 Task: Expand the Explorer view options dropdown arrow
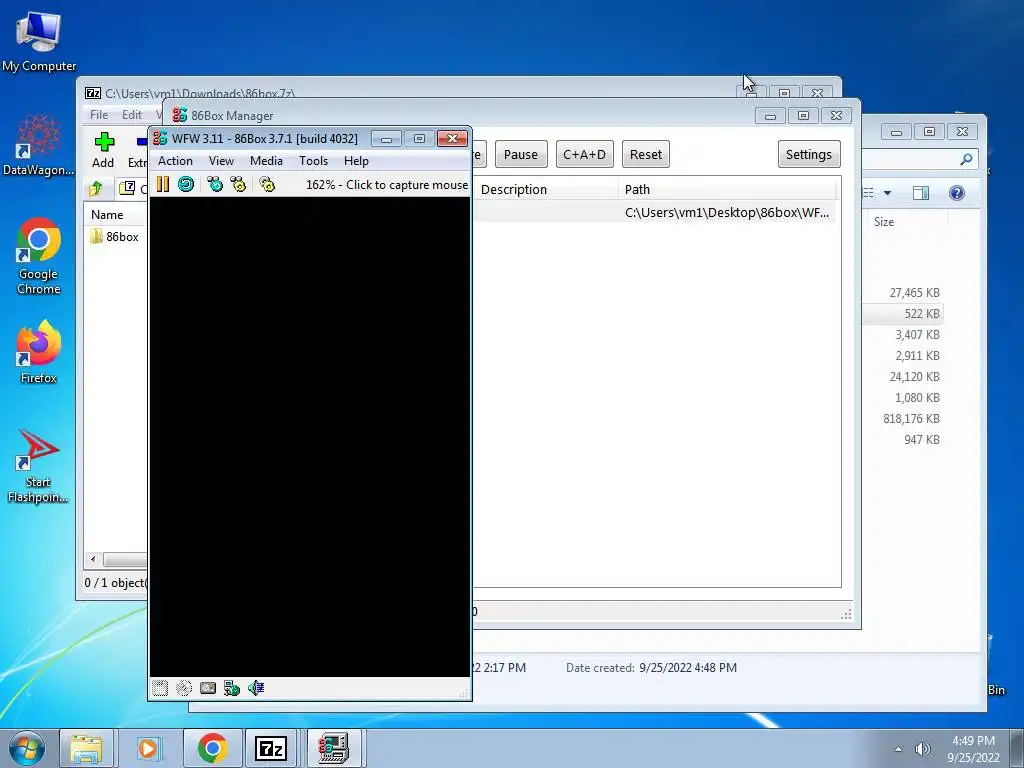(888, 193)
